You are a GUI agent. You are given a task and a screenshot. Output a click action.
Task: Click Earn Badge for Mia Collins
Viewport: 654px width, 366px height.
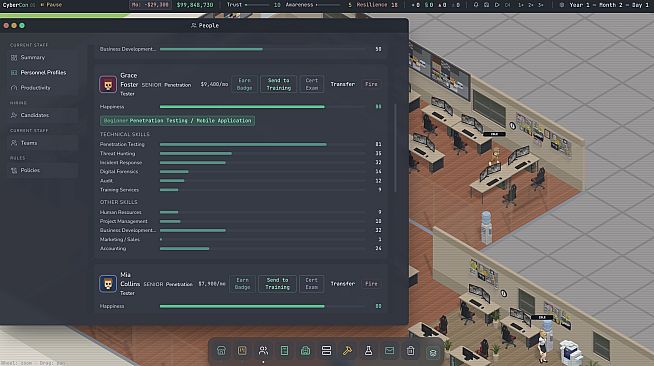tap(242, 284)
